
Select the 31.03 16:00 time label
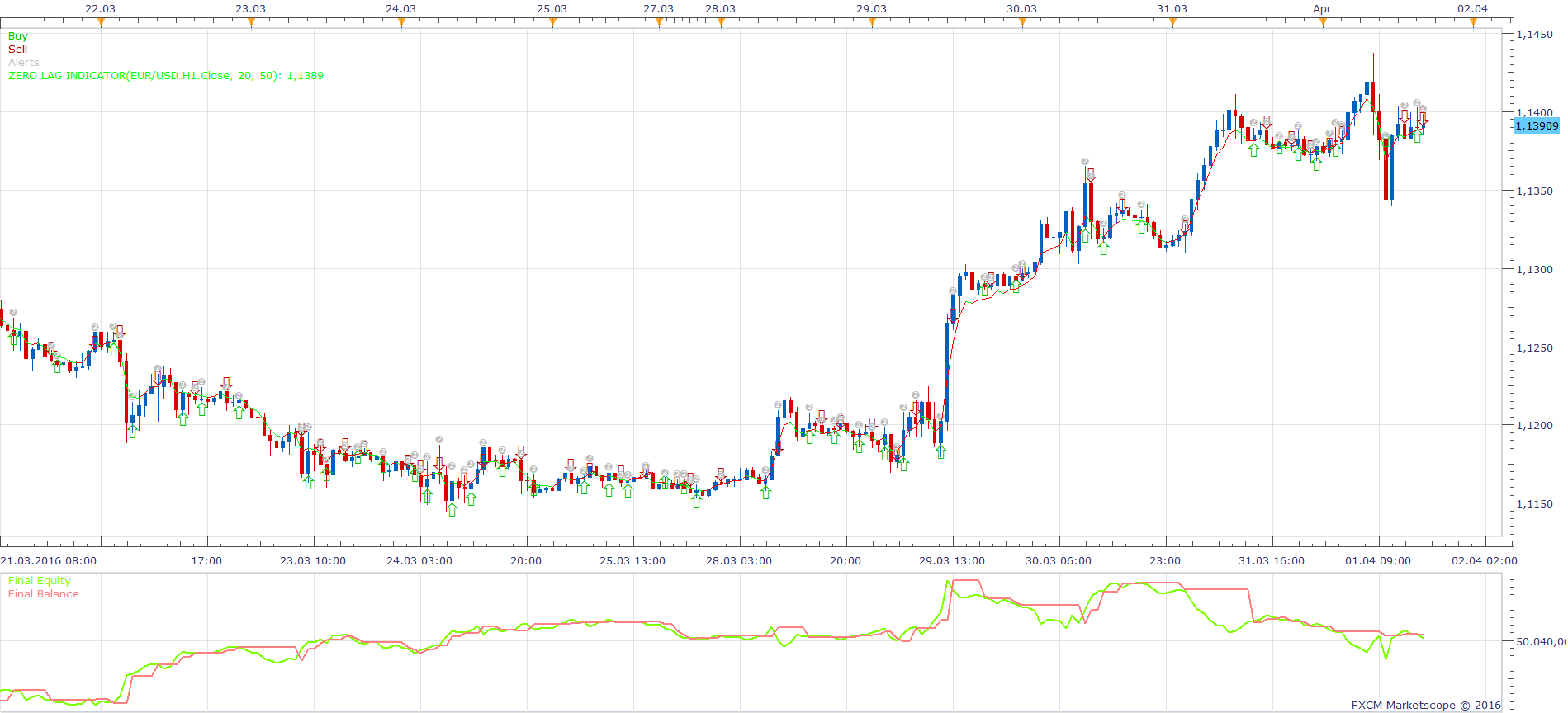coord(1272,561)
